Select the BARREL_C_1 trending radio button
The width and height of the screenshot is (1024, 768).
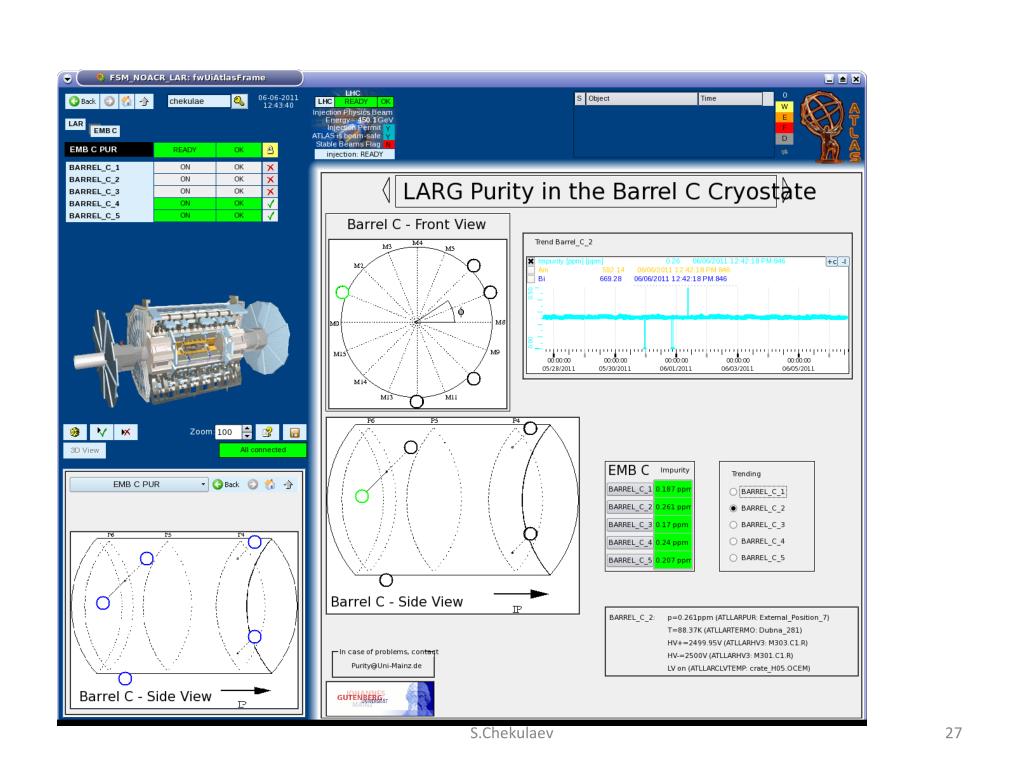point(733,492)
